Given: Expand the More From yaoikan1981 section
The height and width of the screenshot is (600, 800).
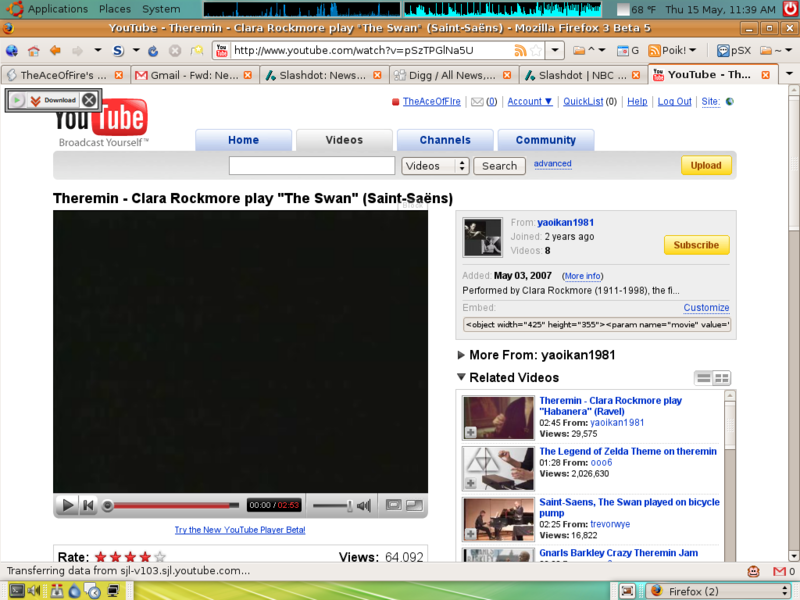Looking at the screenshot, I should tap(461, 355).
